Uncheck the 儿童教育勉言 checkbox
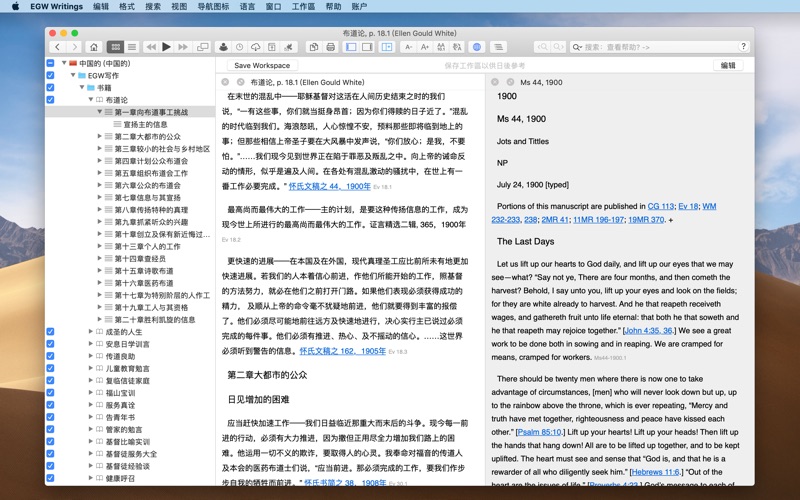Screen dimensions: 800x500 [x=50, y=368]
